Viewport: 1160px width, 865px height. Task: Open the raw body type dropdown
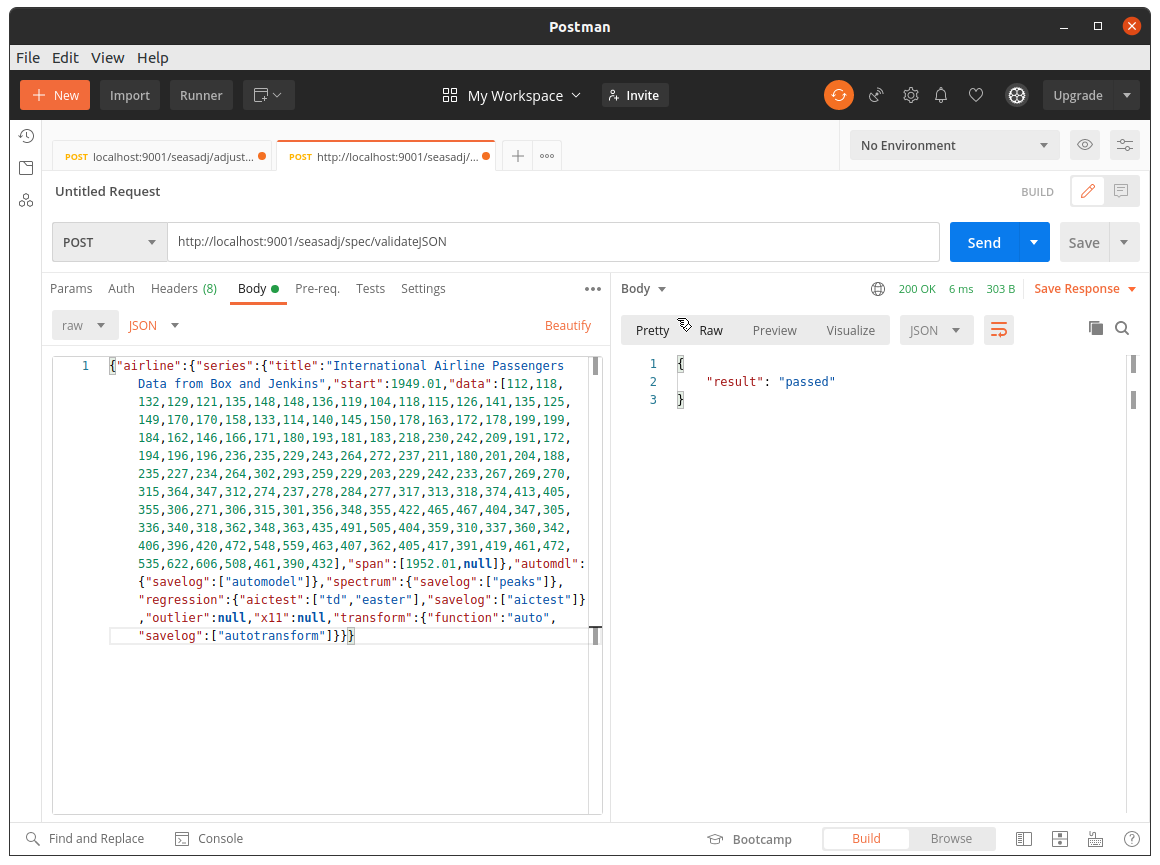(x=84, y=326)
